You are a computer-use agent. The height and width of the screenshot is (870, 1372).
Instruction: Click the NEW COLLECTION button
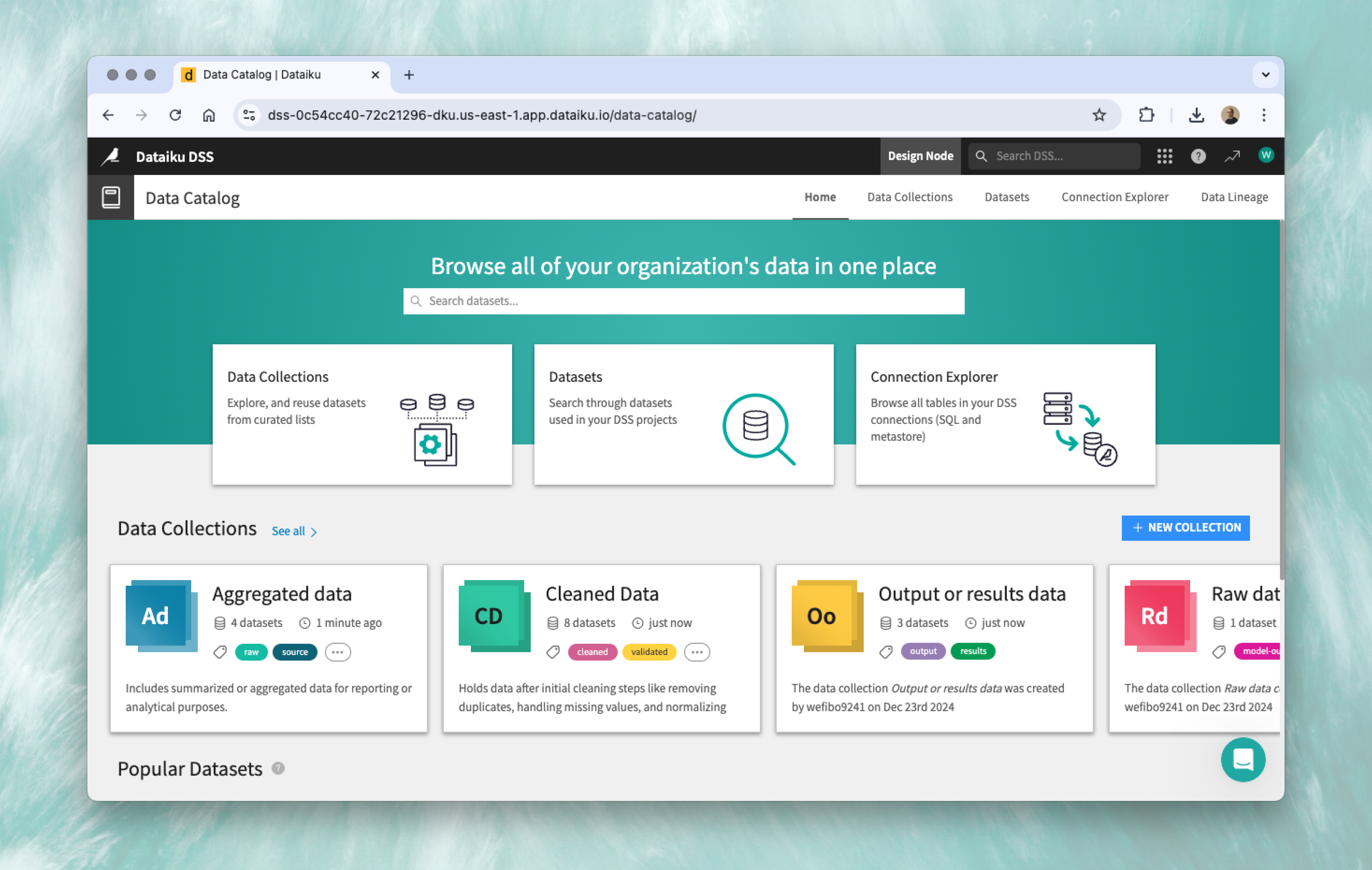1185,528
